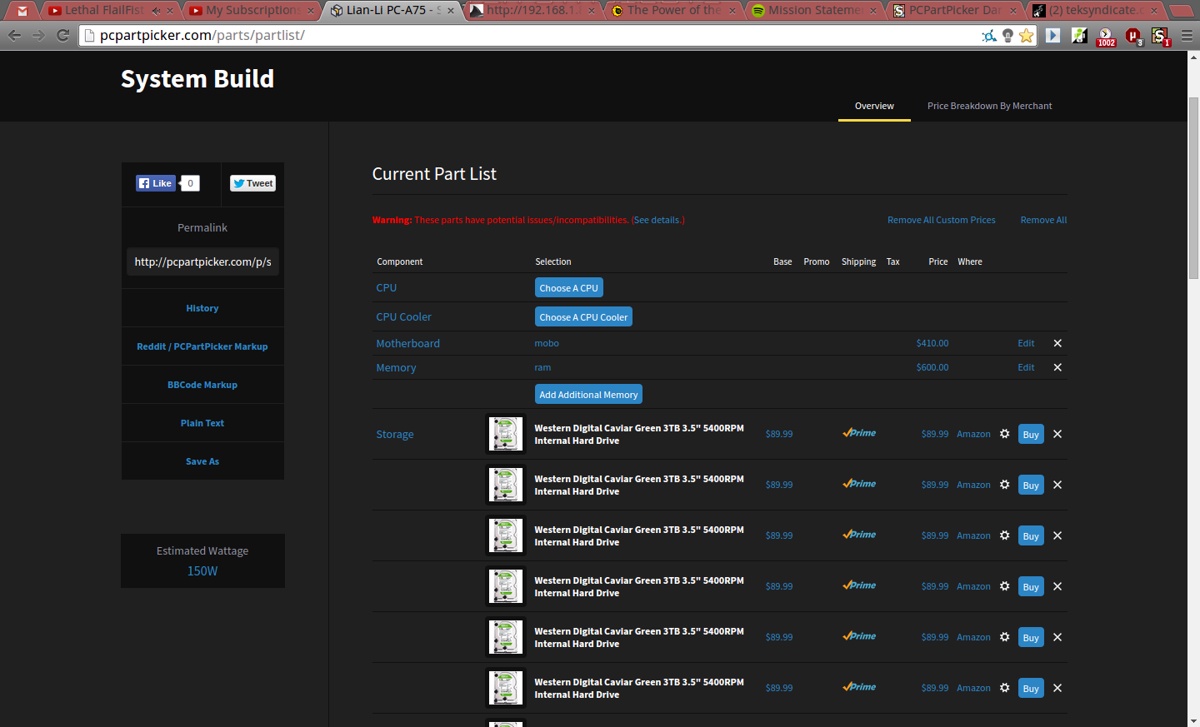Remove the Memory component with its X

(x=1057, y=367)
